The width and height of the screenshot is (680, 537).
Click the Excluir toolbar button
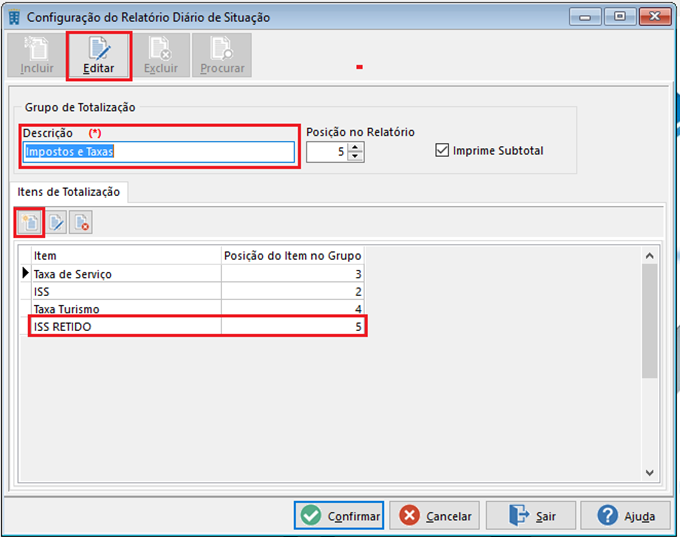point(161,56)
